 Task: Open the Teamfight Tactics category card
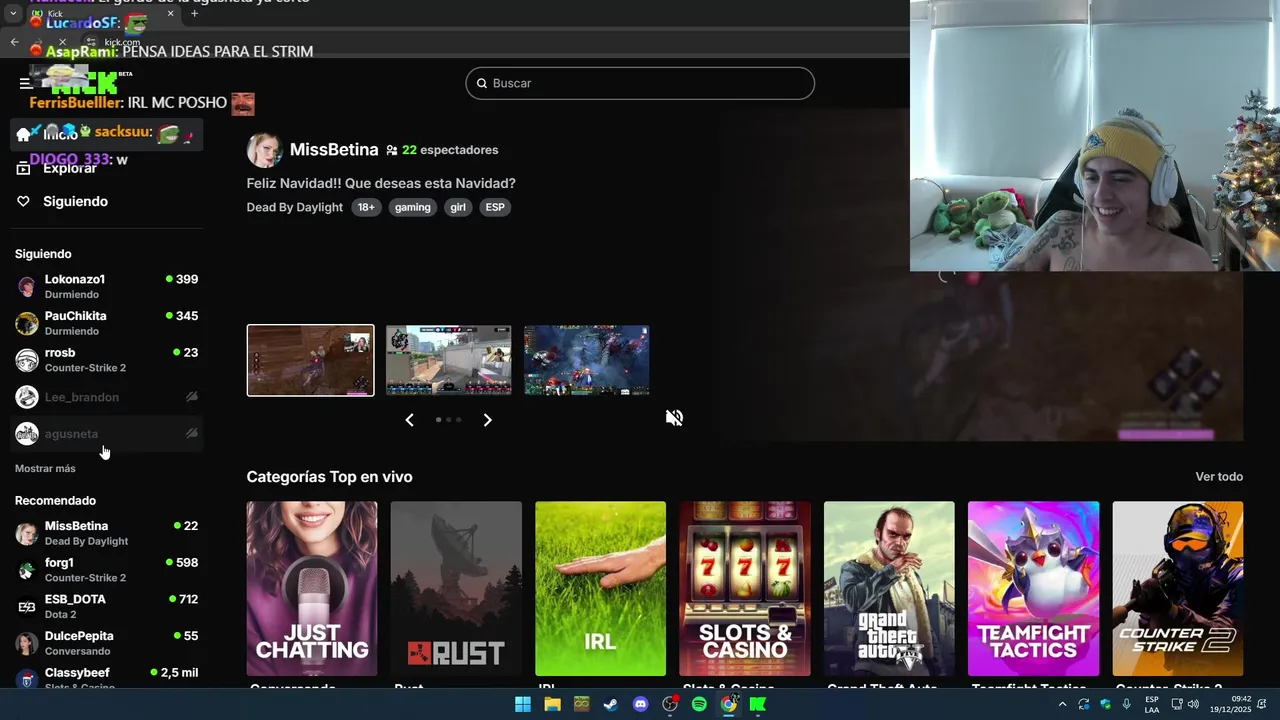point(1033,589)
